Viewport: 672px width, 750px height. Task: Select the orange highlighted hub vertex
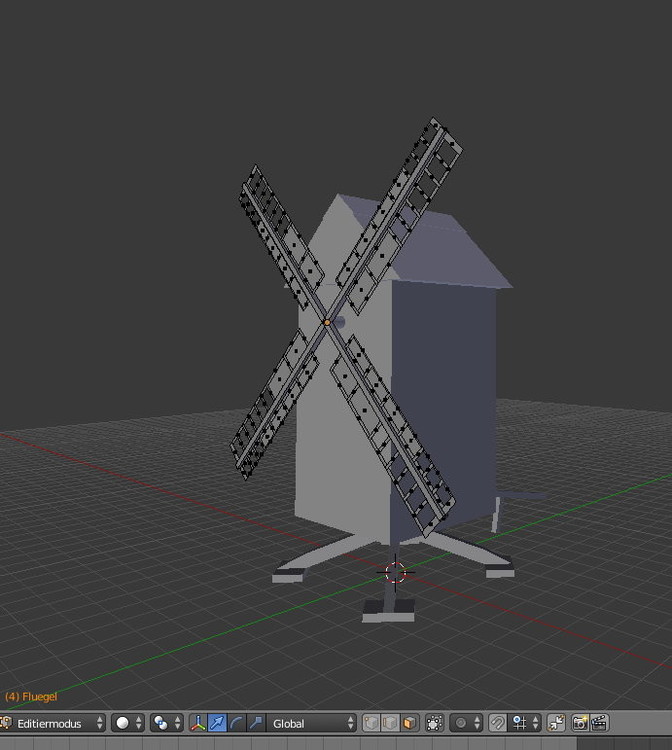(x=327, y=323)
